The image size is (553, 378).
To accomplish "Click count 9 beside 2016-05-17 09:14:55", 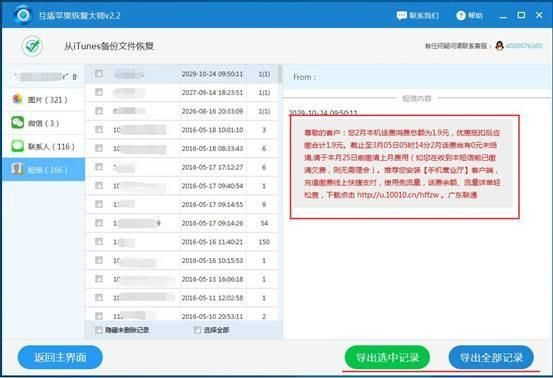I will [x=264, y=205].
